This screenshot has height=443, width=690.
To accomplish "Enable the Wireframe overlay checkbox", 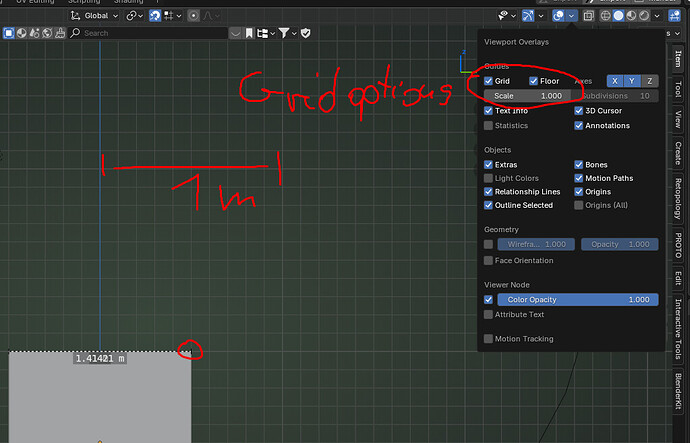I will 488,244.
